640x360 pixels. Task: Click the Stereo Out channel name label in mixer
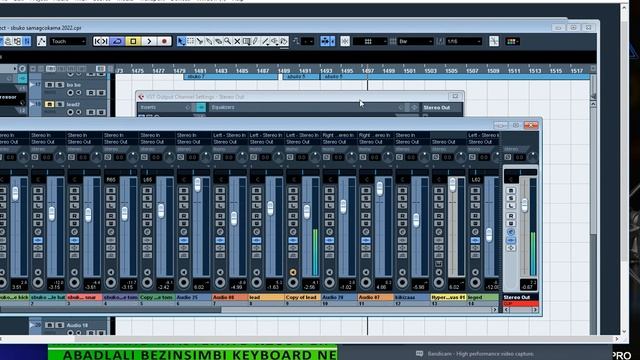pyautogui.click(x=520, y=298)
